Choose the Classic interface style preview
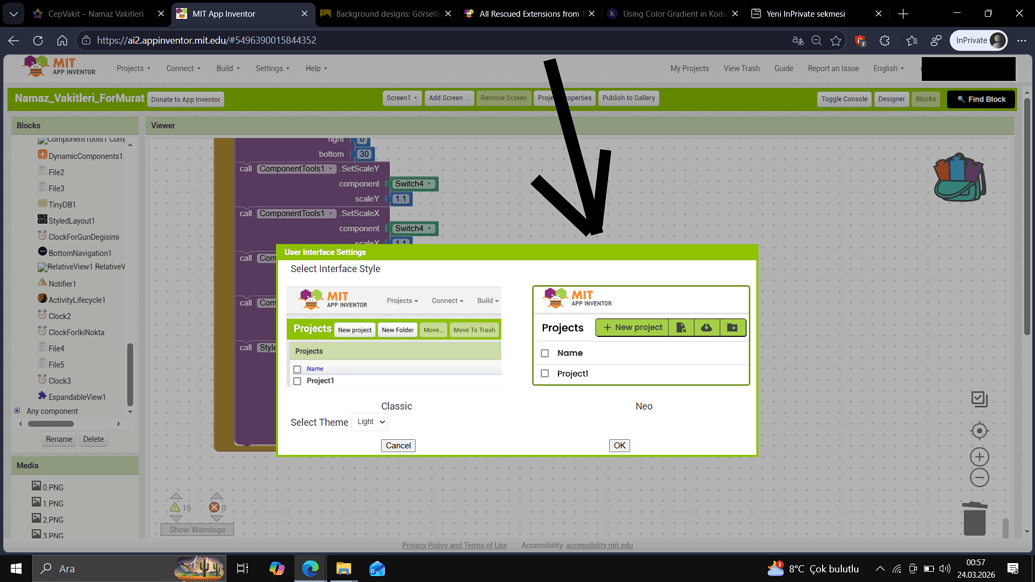This screenshot has width=1035, height=582. [394, 337]
